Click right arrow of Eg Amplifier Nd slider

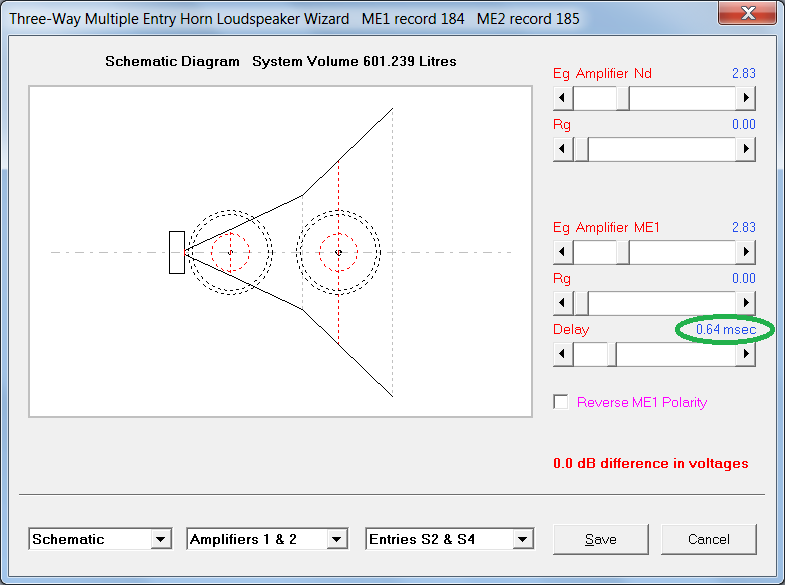pyautogui.click(x=745, y=98)
